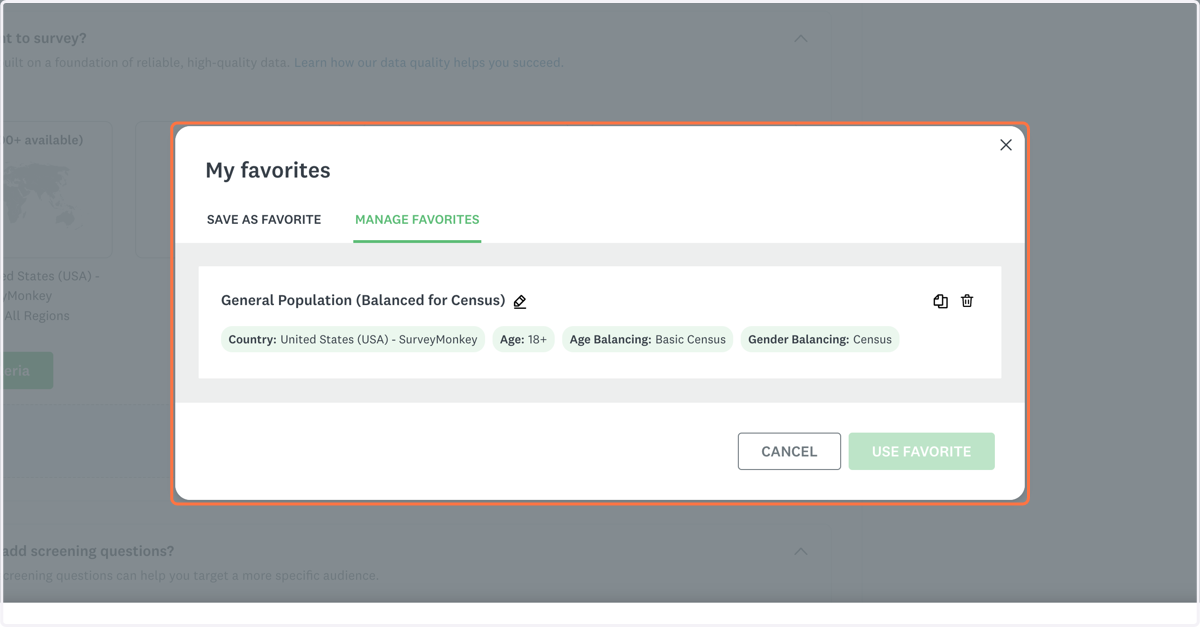Select the General Population (Balanced for Census) title

pyautogui.click(x=363, y=300)
